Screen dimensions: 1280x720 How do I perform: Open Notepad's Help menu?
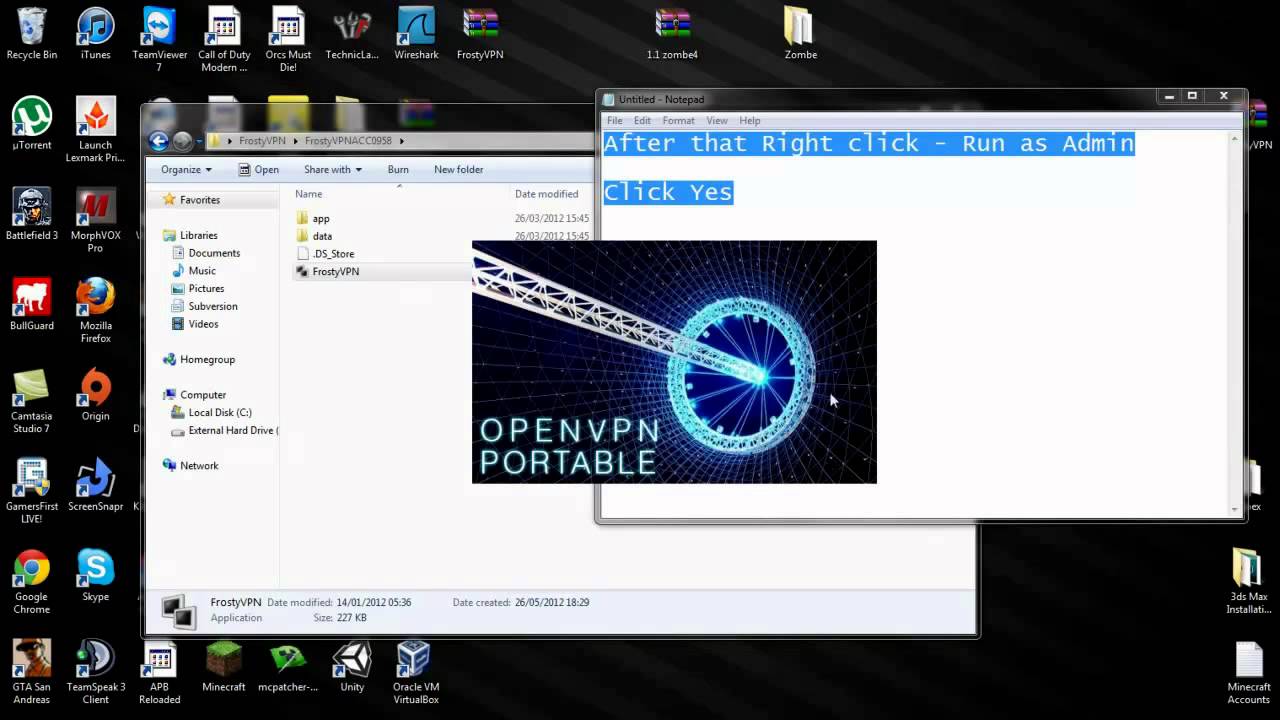(x=750, y=121)
